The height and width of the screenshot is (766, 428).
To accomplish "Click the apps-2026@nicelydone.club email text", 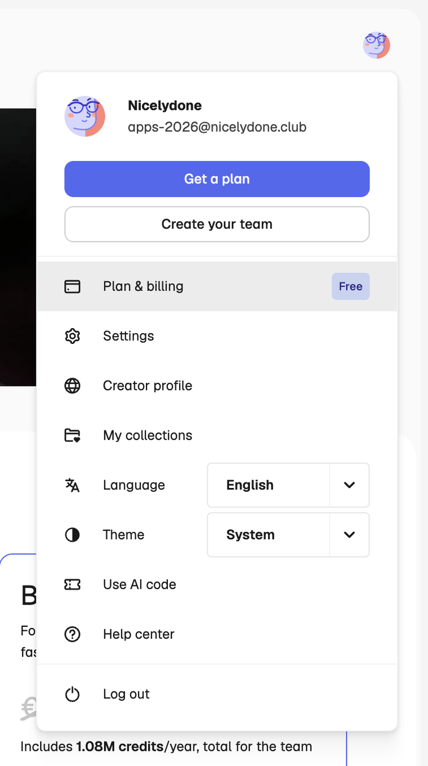I will [x=217, y=128].
